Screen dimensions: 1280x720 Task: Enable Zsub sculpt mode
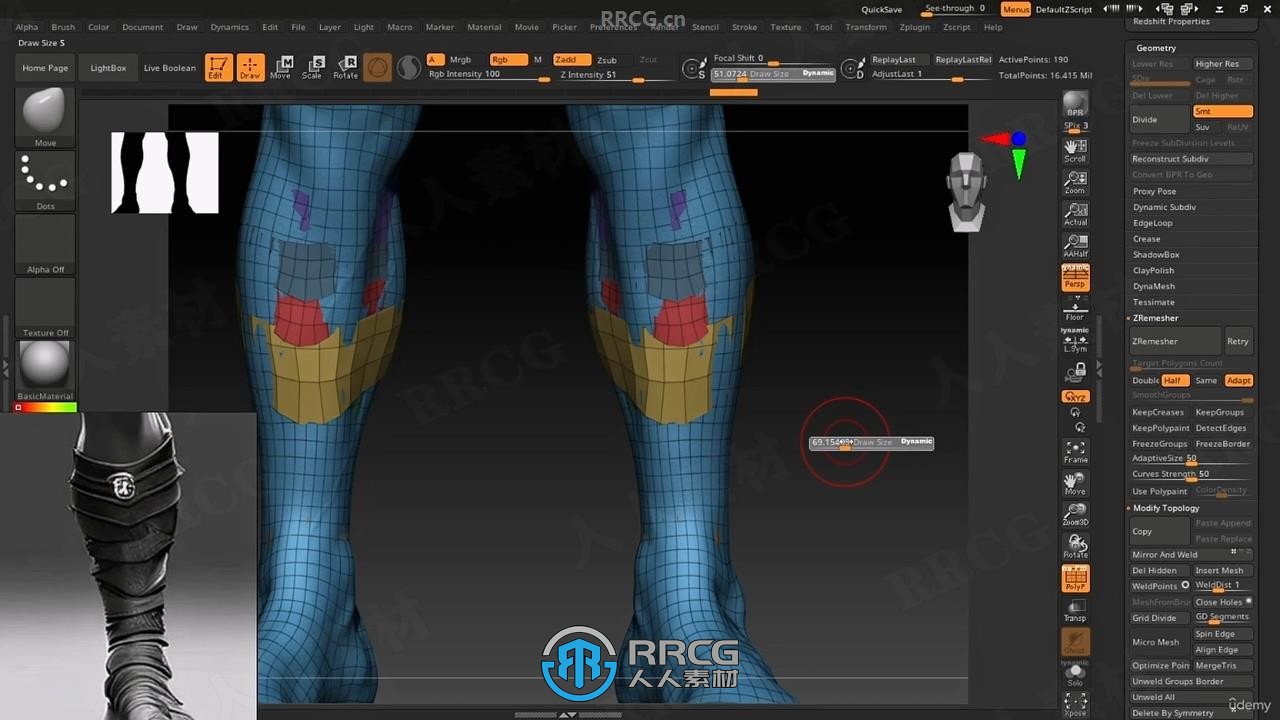pos(607,60)
